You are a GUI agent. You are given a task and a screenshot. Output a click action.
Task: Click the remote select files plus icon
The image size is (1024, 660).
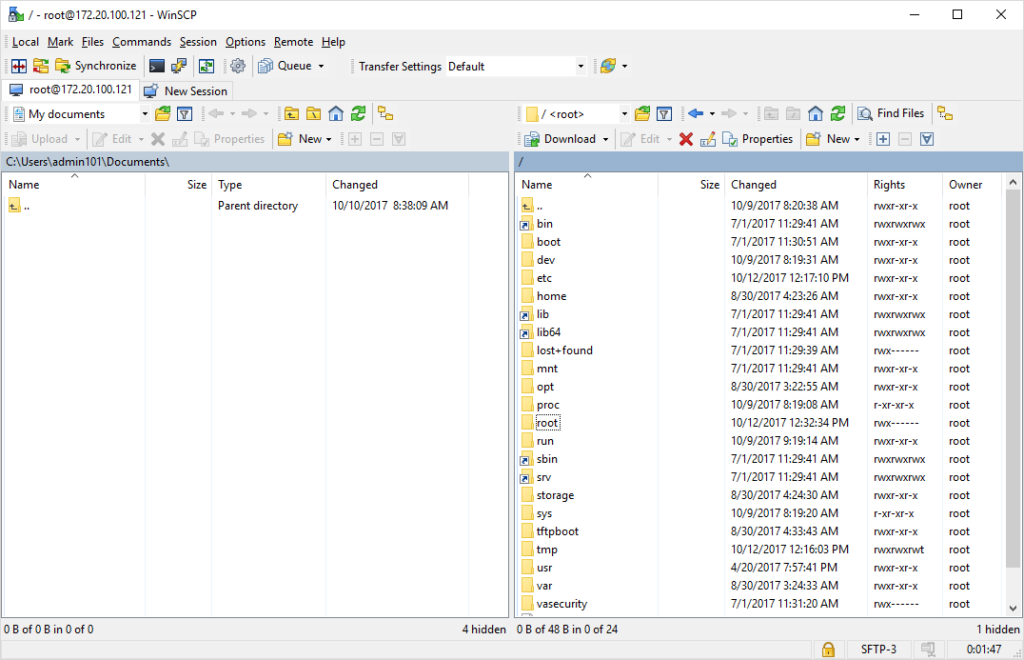[883, 139]
